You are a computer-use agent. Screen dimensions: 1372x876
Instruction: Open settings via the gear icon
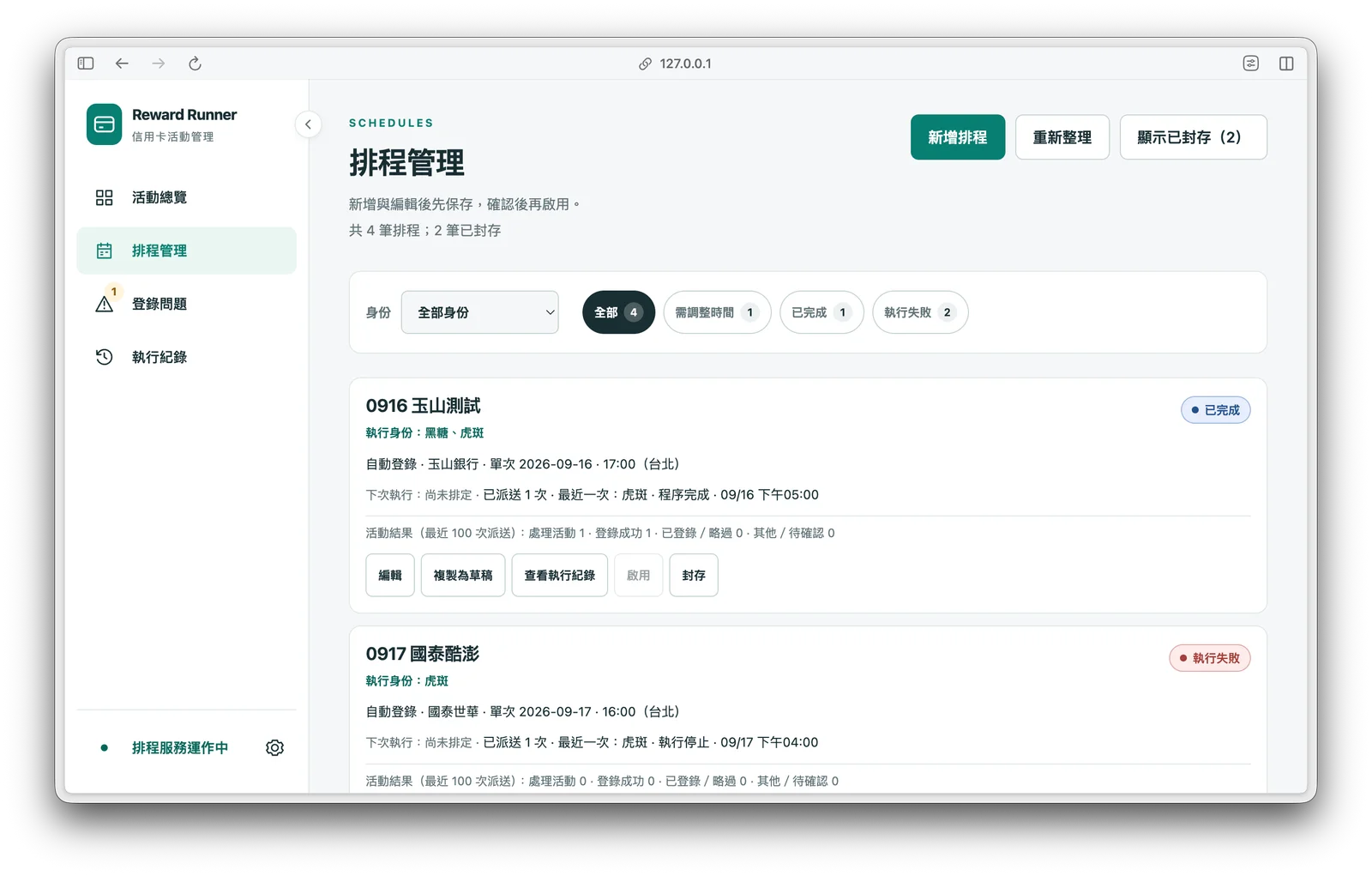[274, 748]
